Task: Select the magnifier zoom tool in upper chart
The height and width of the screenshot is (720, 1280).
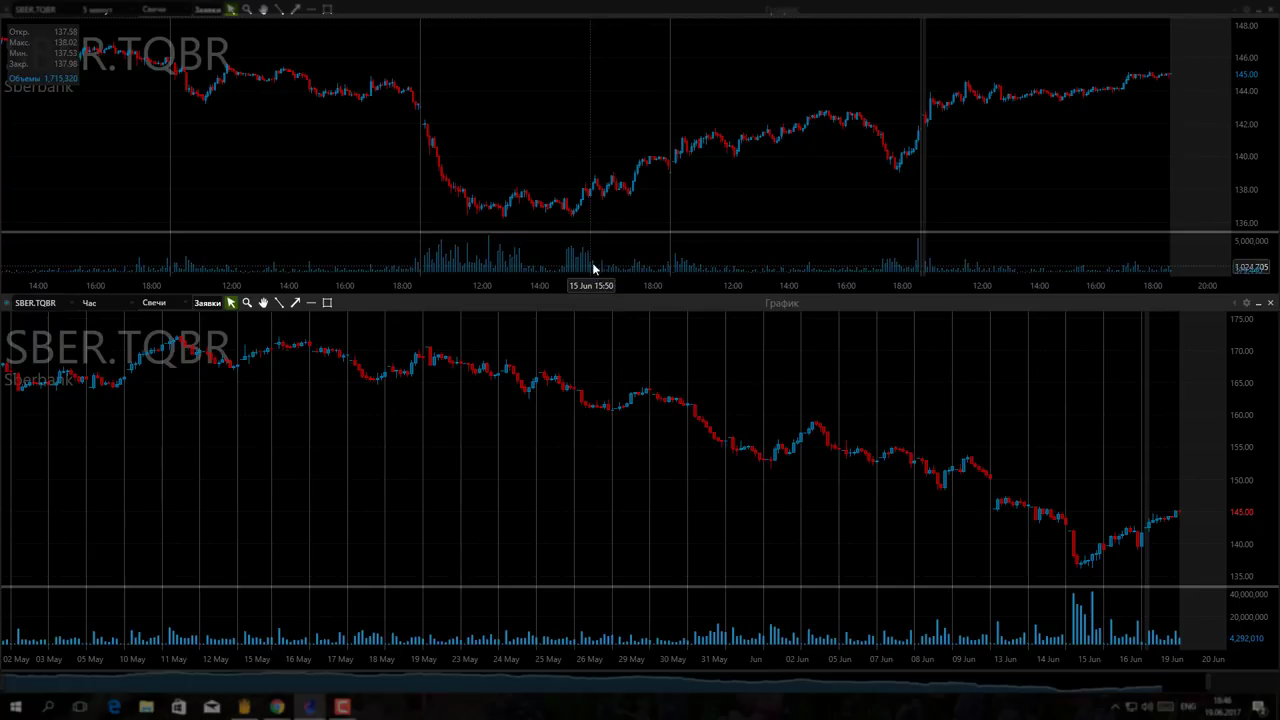Action: 247,10
